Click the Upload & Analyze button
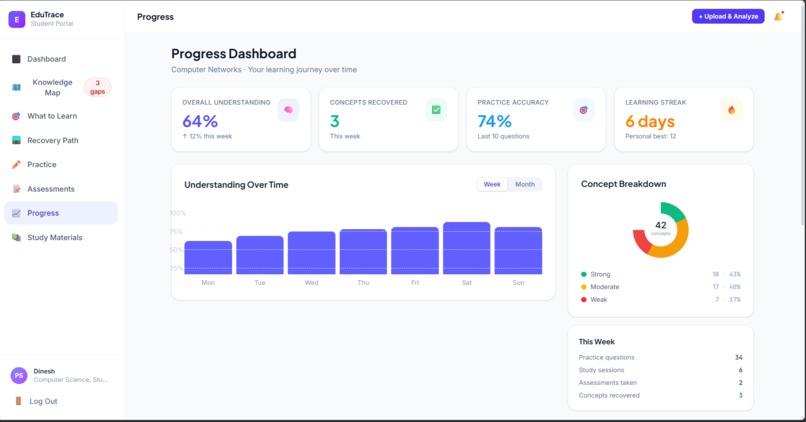This screenshot has width=806, height=422. [x=728, y=16]
